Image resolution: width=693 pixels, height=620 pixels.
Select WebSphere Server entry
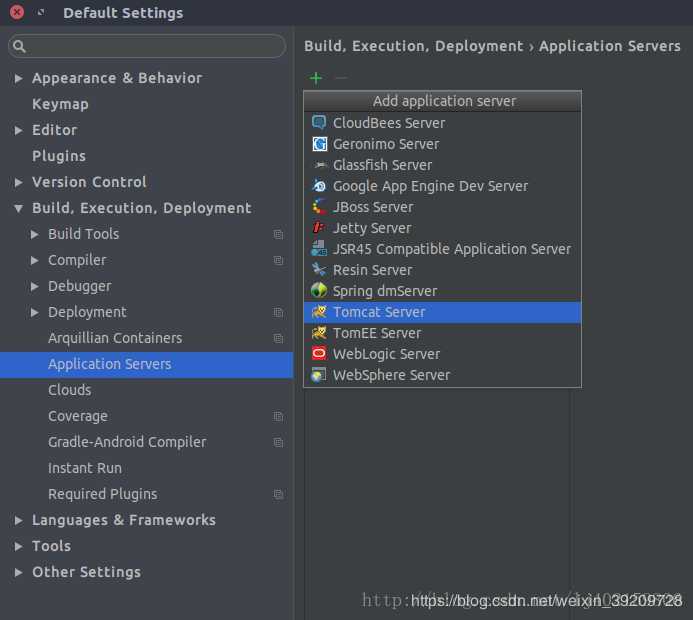coord(442,375)
